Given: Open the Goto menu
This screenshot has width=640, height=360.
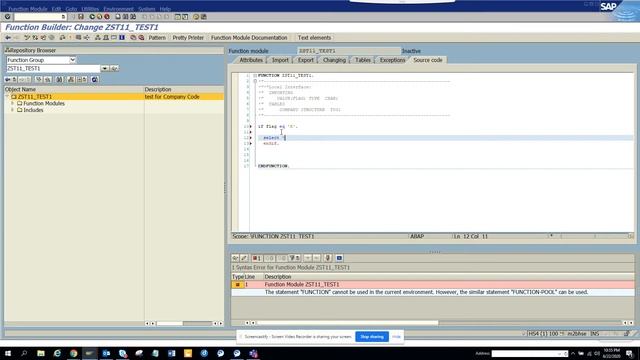Looking at the screenshot, I should (71, 9).
